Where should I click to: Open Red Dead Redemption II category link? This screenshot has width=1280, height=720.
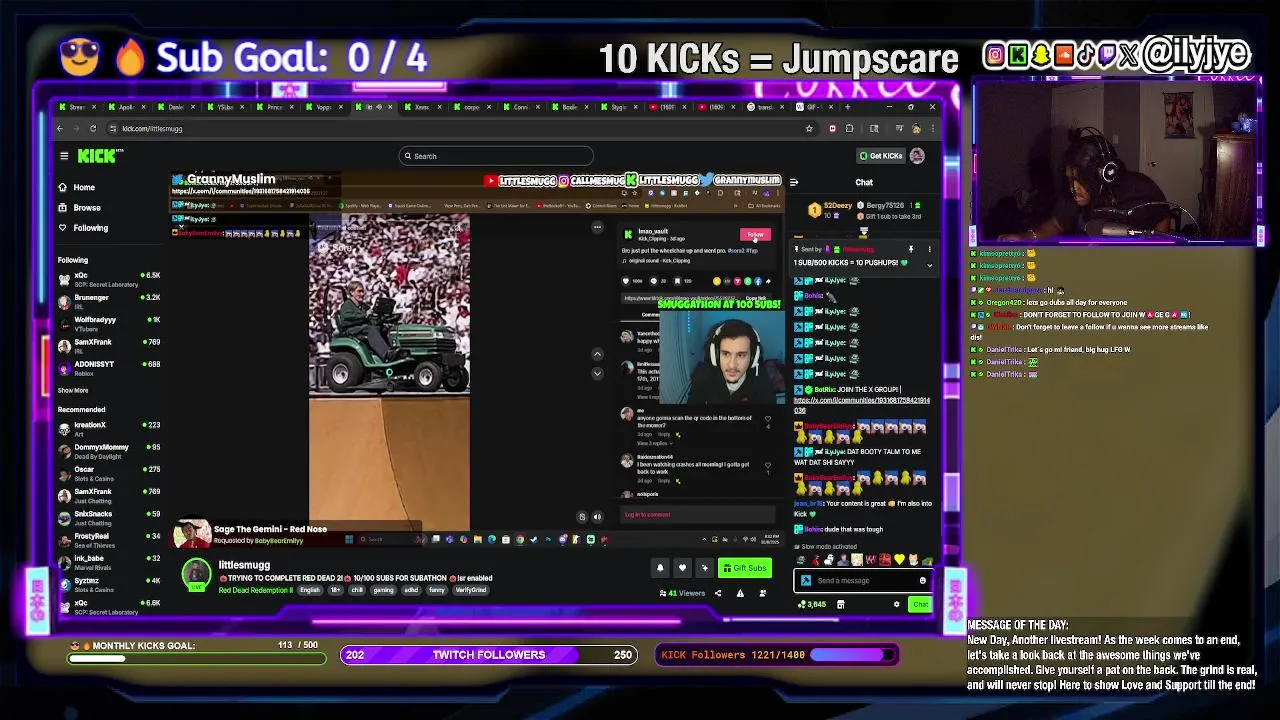pos(256,590)
